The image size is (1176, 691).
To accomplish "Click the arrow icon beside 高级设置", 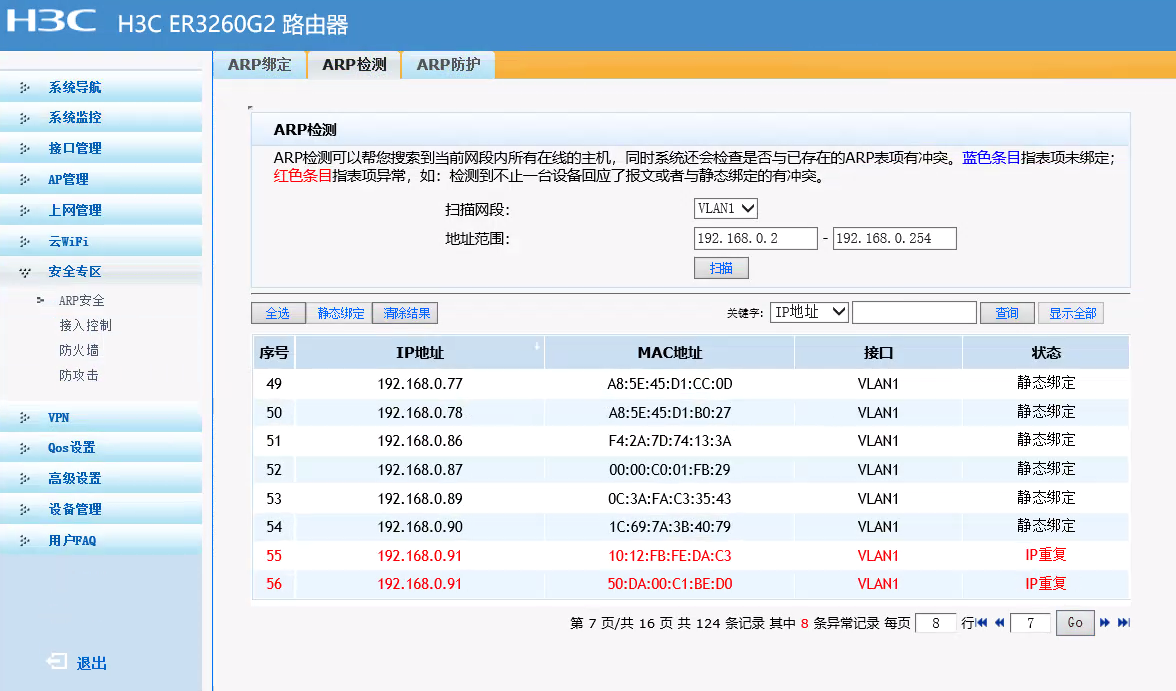I will [x=25, y=479].
